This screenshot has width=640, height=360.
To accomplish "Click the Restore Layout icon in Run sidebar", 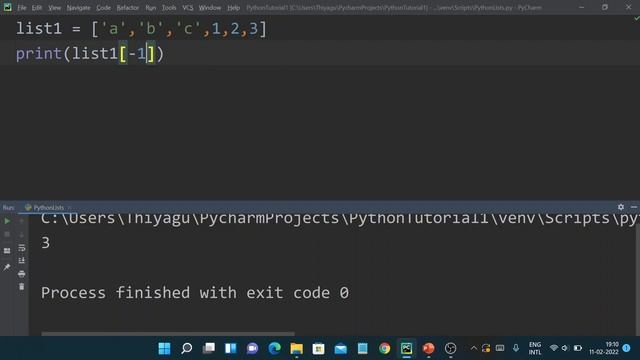I will pyautogui.click(x=7, y=251).
